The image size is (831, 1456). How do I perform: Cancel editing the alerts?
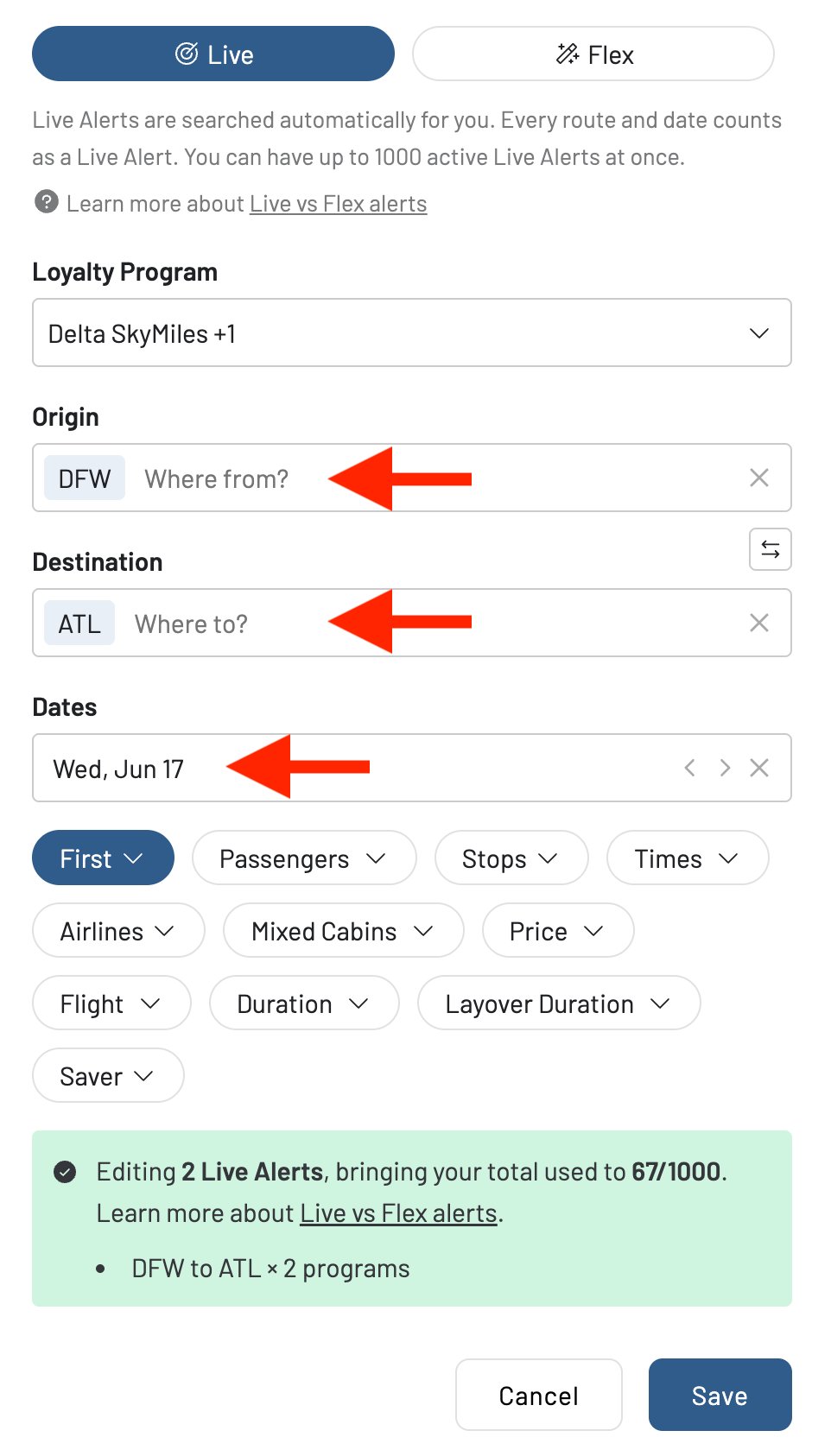[x=538, y=1395]
